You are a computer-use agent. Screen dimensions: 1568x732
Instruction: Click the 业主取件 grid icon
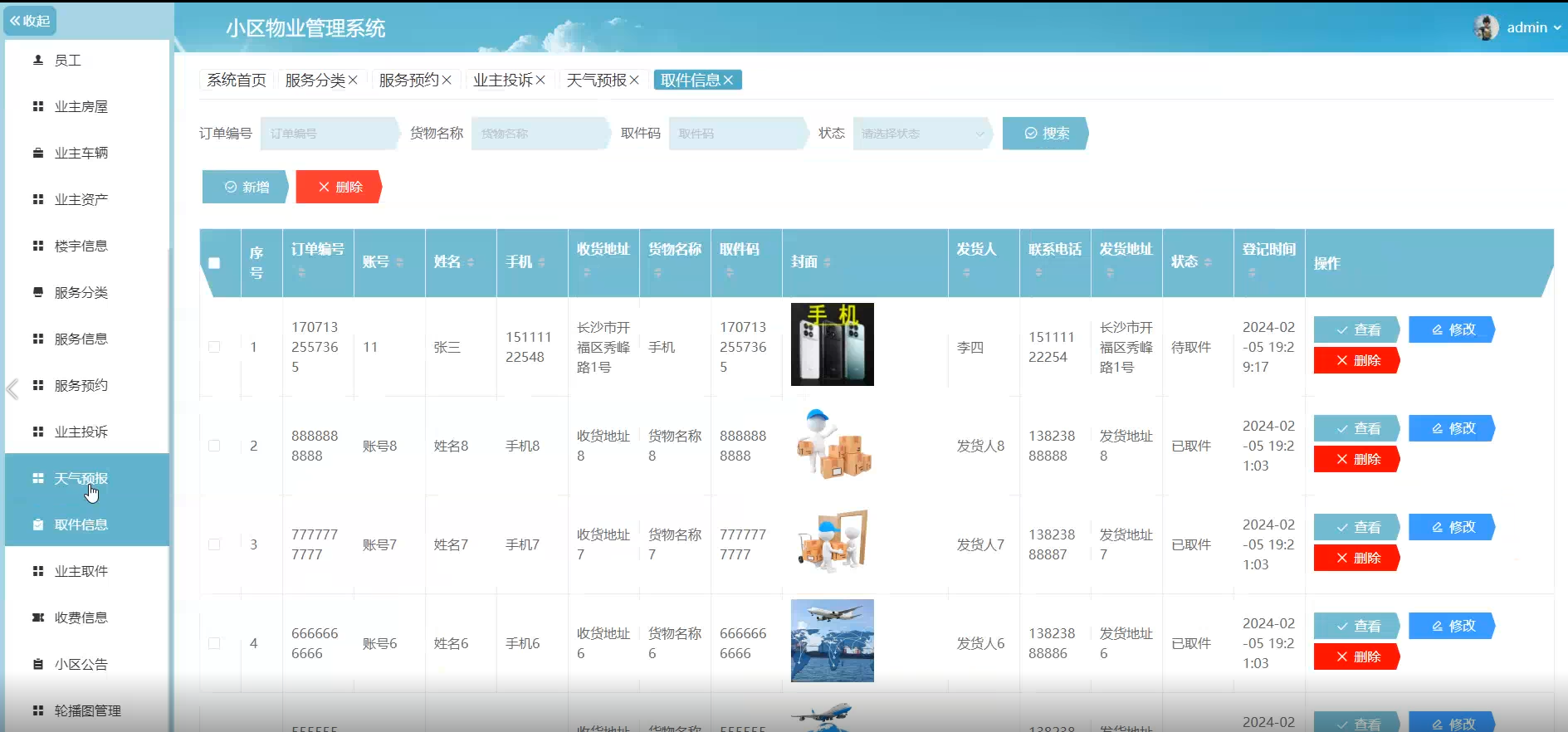[x=37, y=572]
